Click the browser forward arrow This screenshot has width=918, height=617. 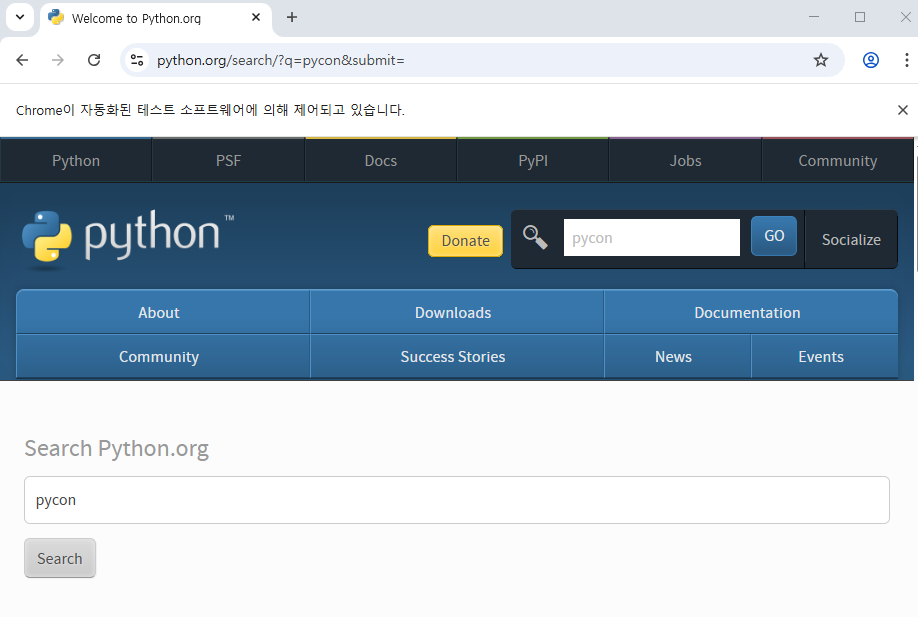(57, 60)
